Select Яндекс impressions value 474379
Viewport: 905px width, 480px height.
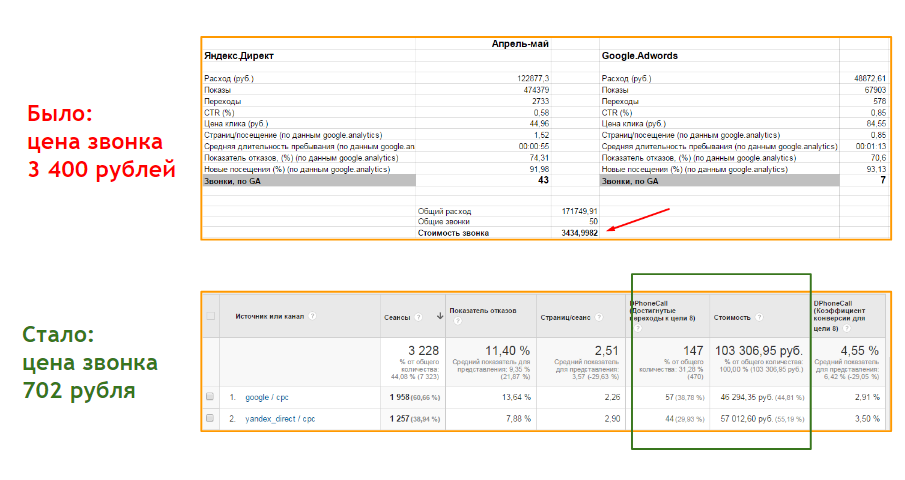tap(536, 90)
